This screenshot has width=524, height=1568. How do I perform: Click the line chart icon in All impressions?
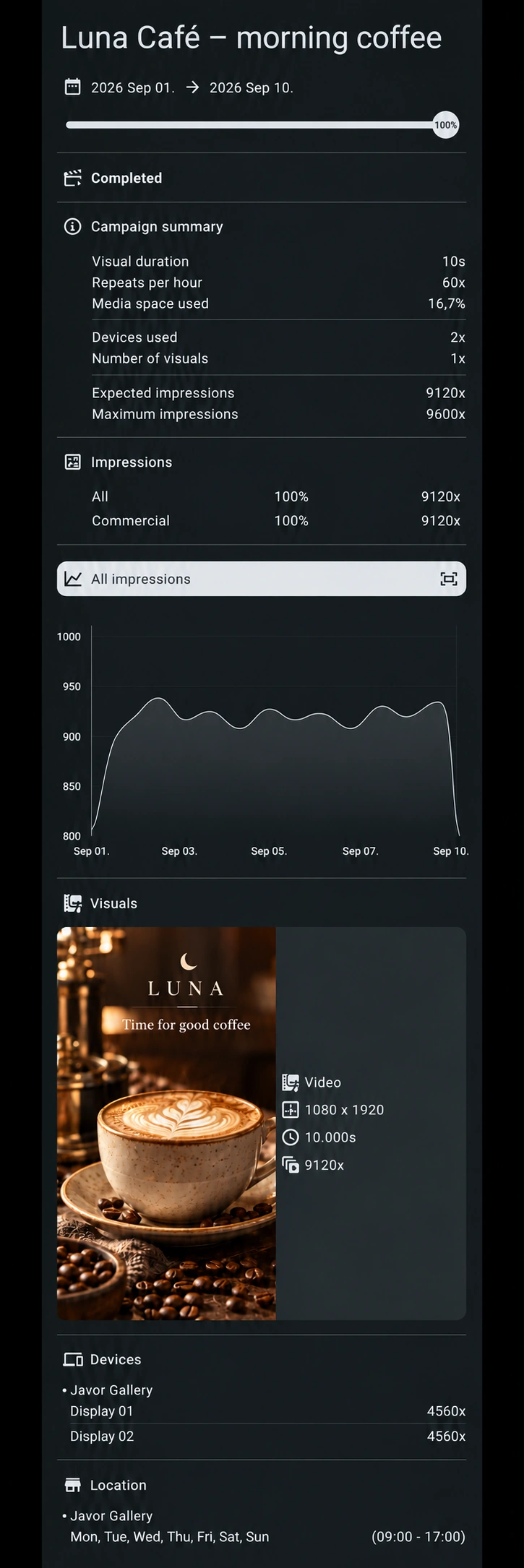(73, 579)
